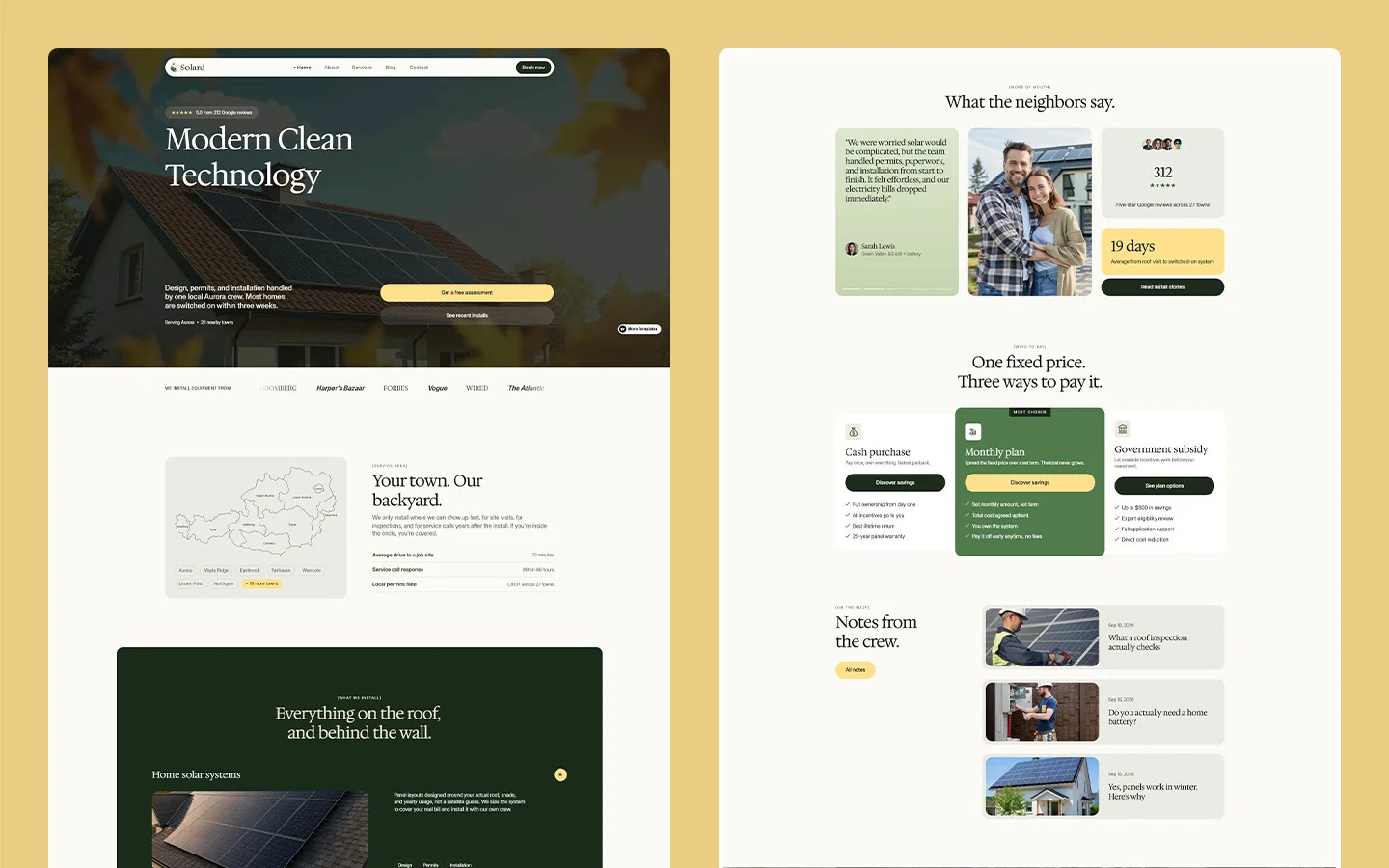Open the Blog nav item
1389x868 pixels.
tap(391, 68)
